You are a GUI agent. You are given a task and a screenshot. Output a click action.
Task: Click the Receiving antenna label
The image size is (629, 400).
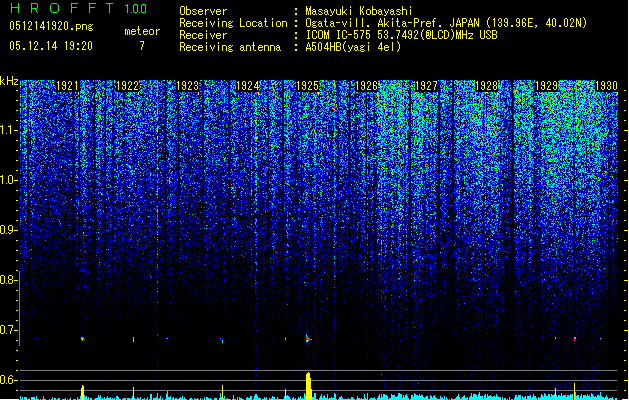tap(230, 47)
